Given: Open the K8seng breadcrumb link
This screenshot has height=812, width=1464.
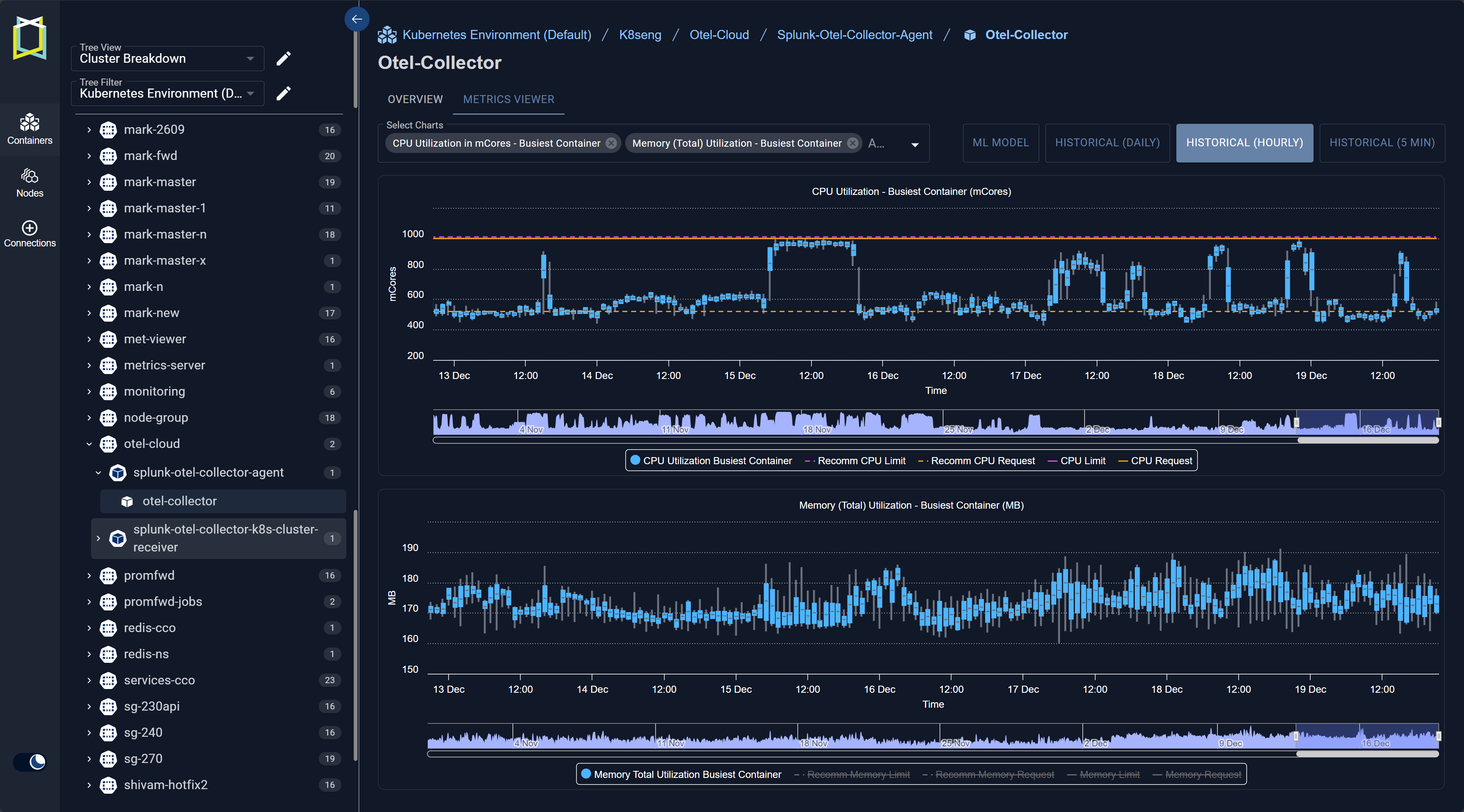Looking at the screenshot, I should pyautogui.click(x=640, y=34).
